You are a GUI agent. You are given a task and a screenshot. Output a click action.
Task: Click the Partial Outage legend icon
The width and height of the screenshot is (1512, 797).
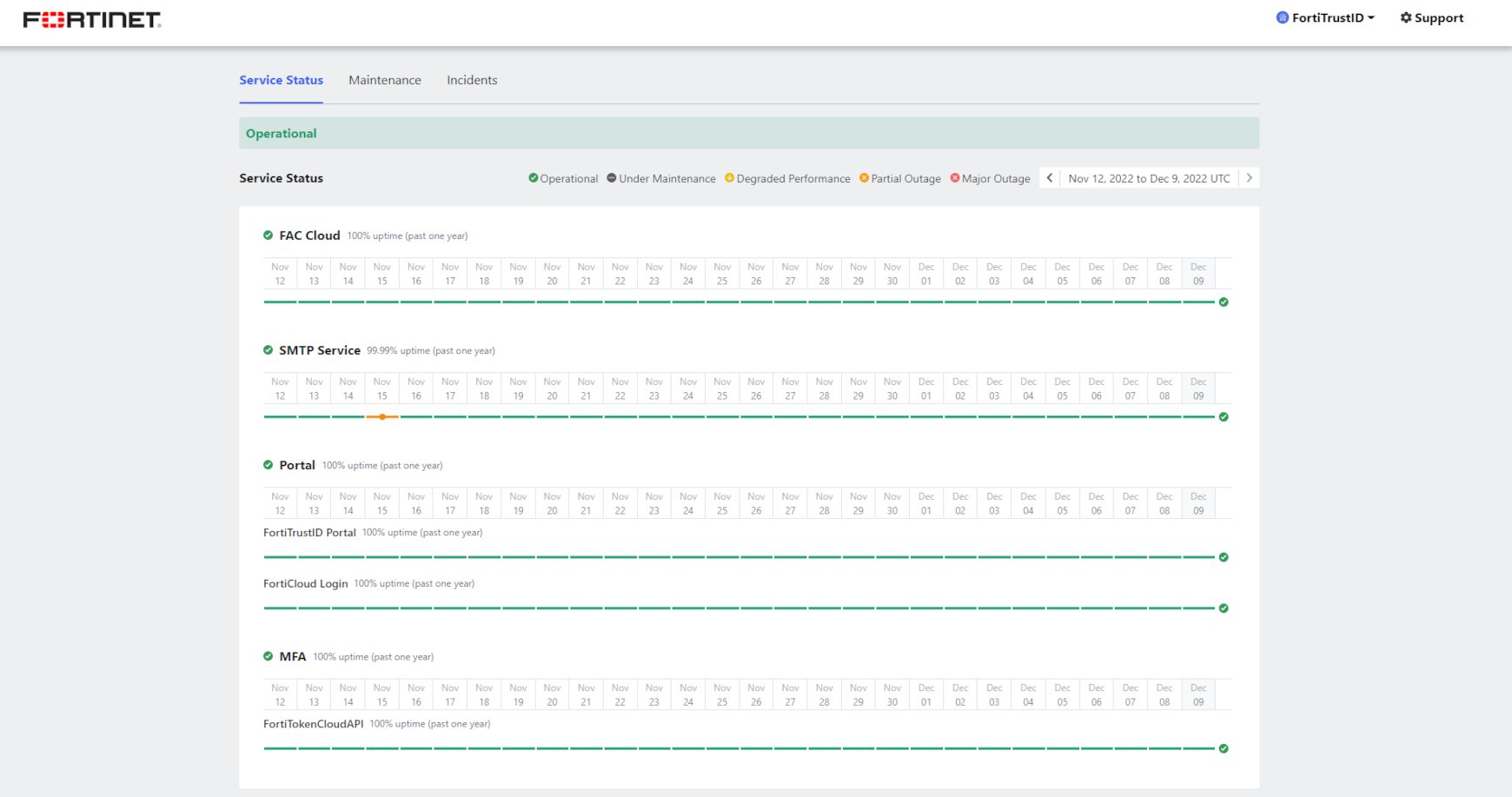pos(862,178)
